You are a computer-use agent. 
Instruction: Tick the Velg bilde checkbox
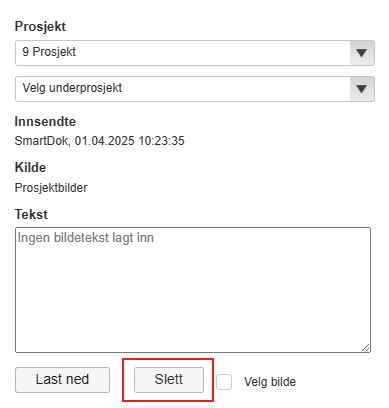point(224,382)
